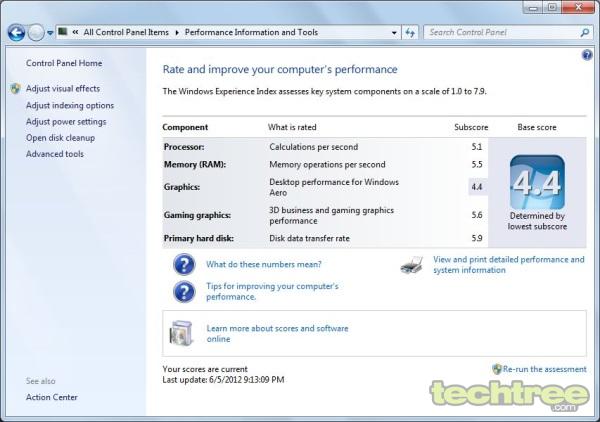Click the Processor subscore 5.1
The width and height of the screenshot is (600, 422).
[477, 147]
